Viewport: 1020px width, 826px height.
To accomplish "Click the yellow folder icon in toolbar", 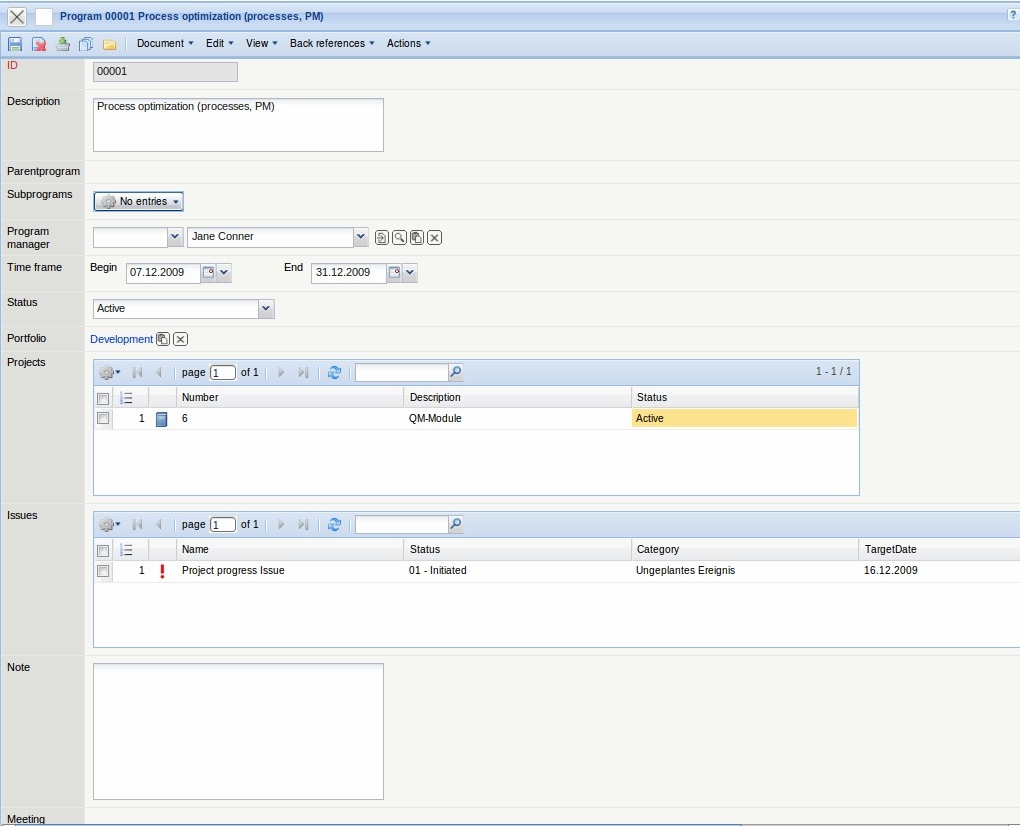I will (110, 44).
